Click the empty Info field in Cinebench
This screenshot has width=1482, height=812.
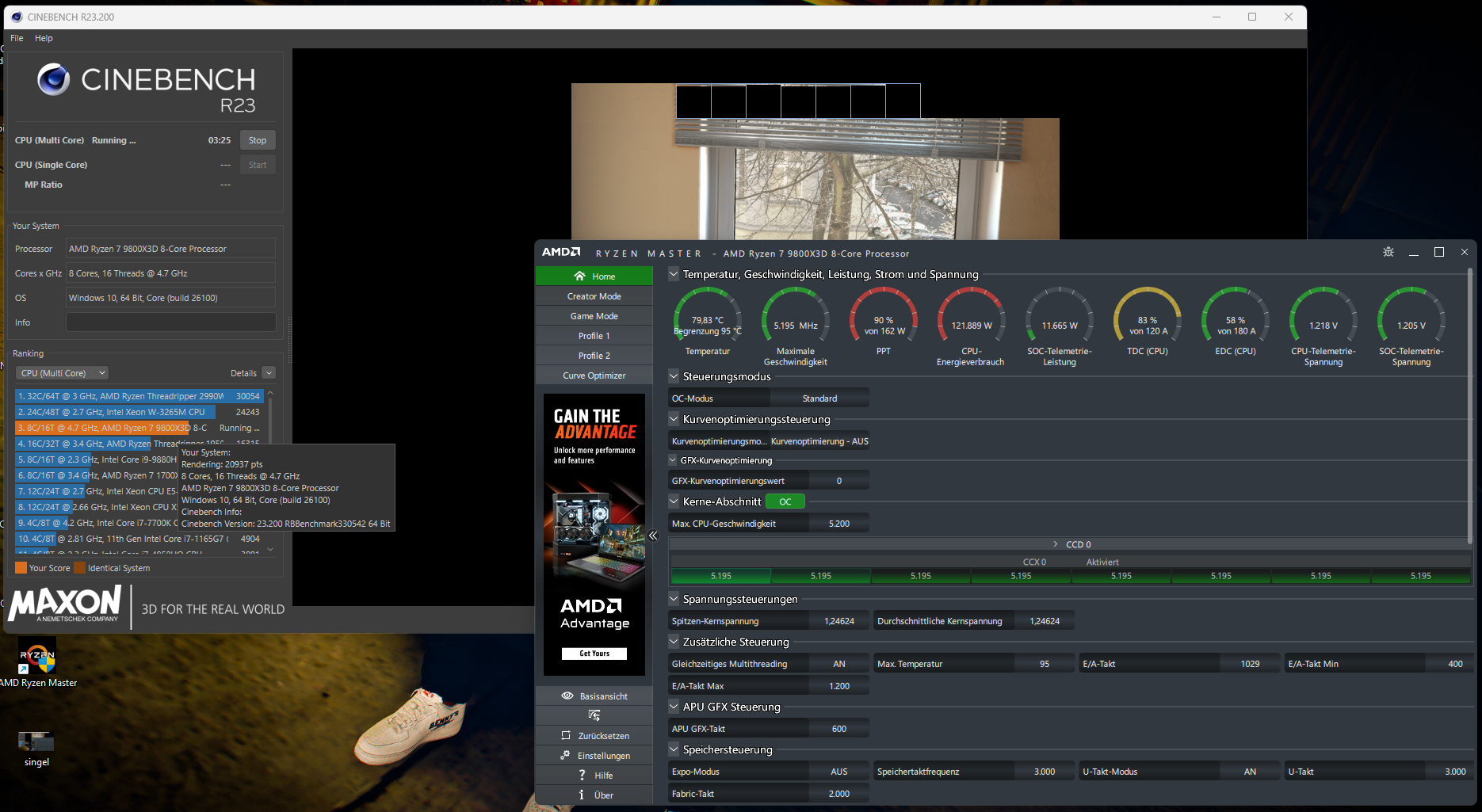(x=170, y=322)
